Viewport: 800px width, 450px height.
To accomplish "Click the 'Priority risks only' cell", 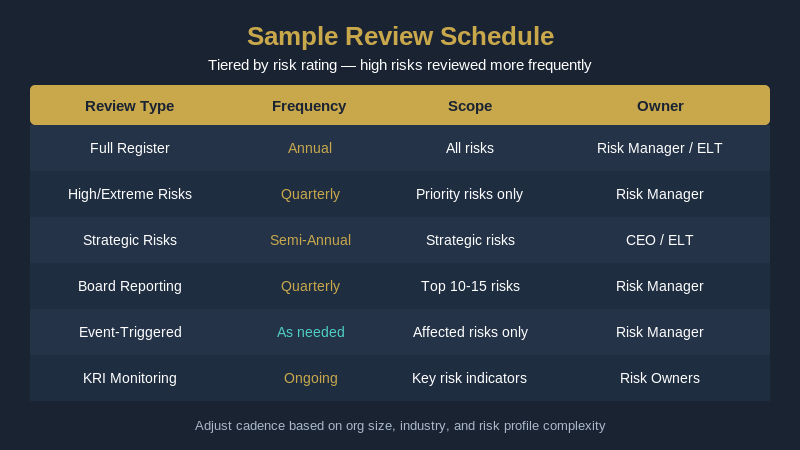I will (469, 194).
